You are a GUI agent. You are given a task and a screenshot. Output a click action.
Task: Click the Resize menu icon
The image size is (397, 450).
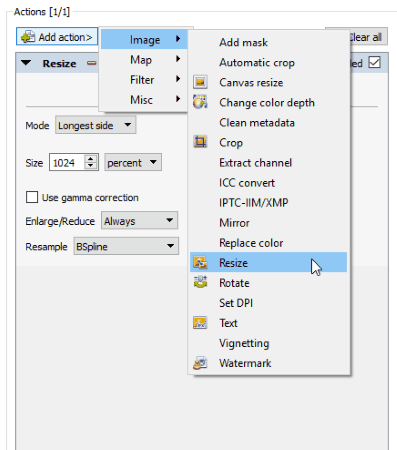[200, 262]
